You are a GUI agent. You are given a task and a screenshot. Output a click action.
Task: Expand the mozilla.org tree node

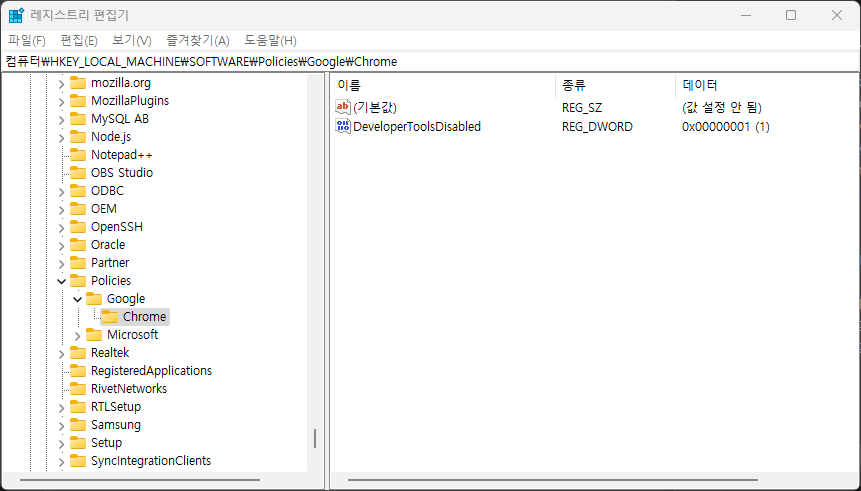point(62,83)
